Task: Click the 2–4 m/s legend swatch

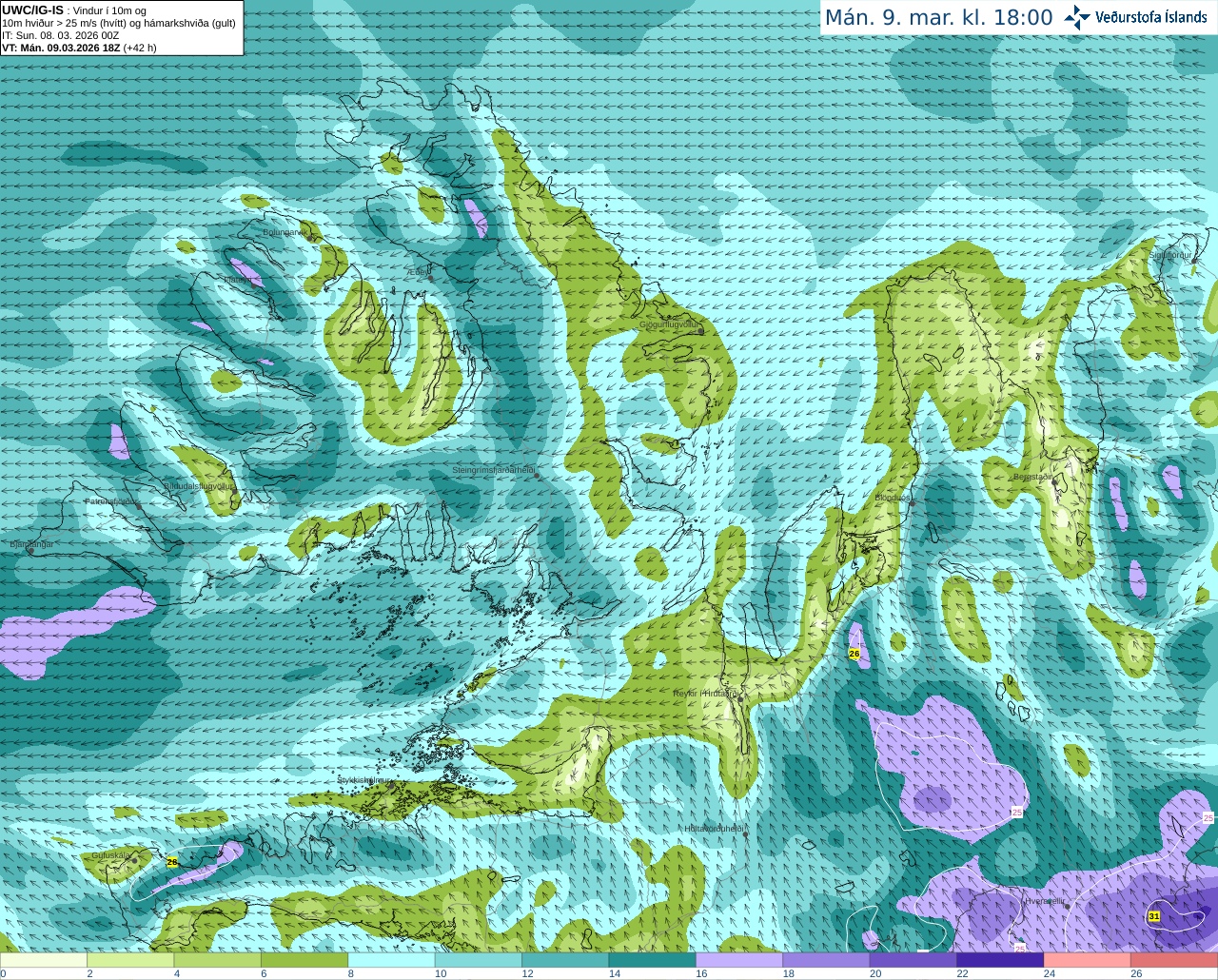Action: (130, 960)
